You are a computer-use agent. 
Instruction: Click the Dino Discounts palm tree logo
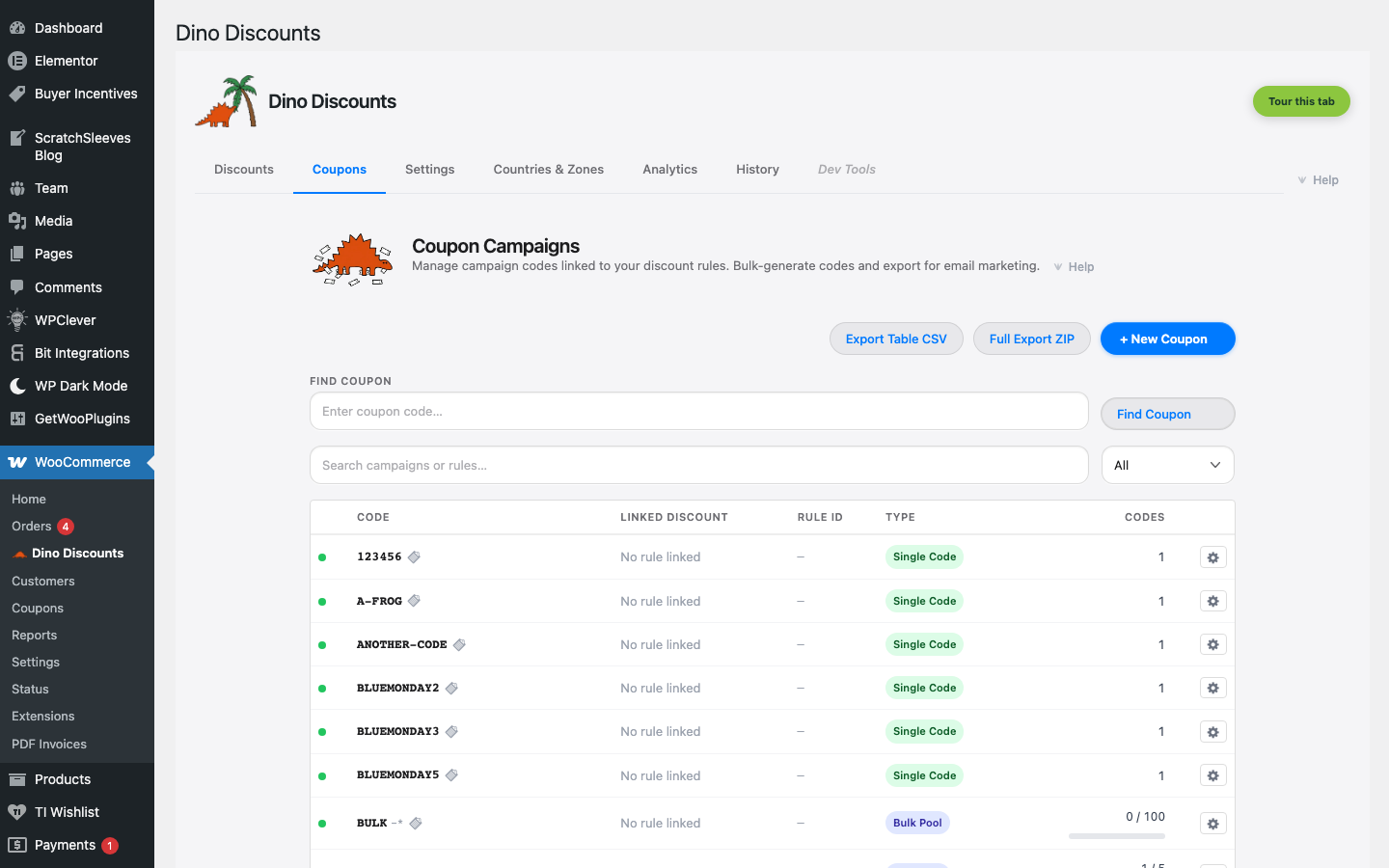coord(227,101)
